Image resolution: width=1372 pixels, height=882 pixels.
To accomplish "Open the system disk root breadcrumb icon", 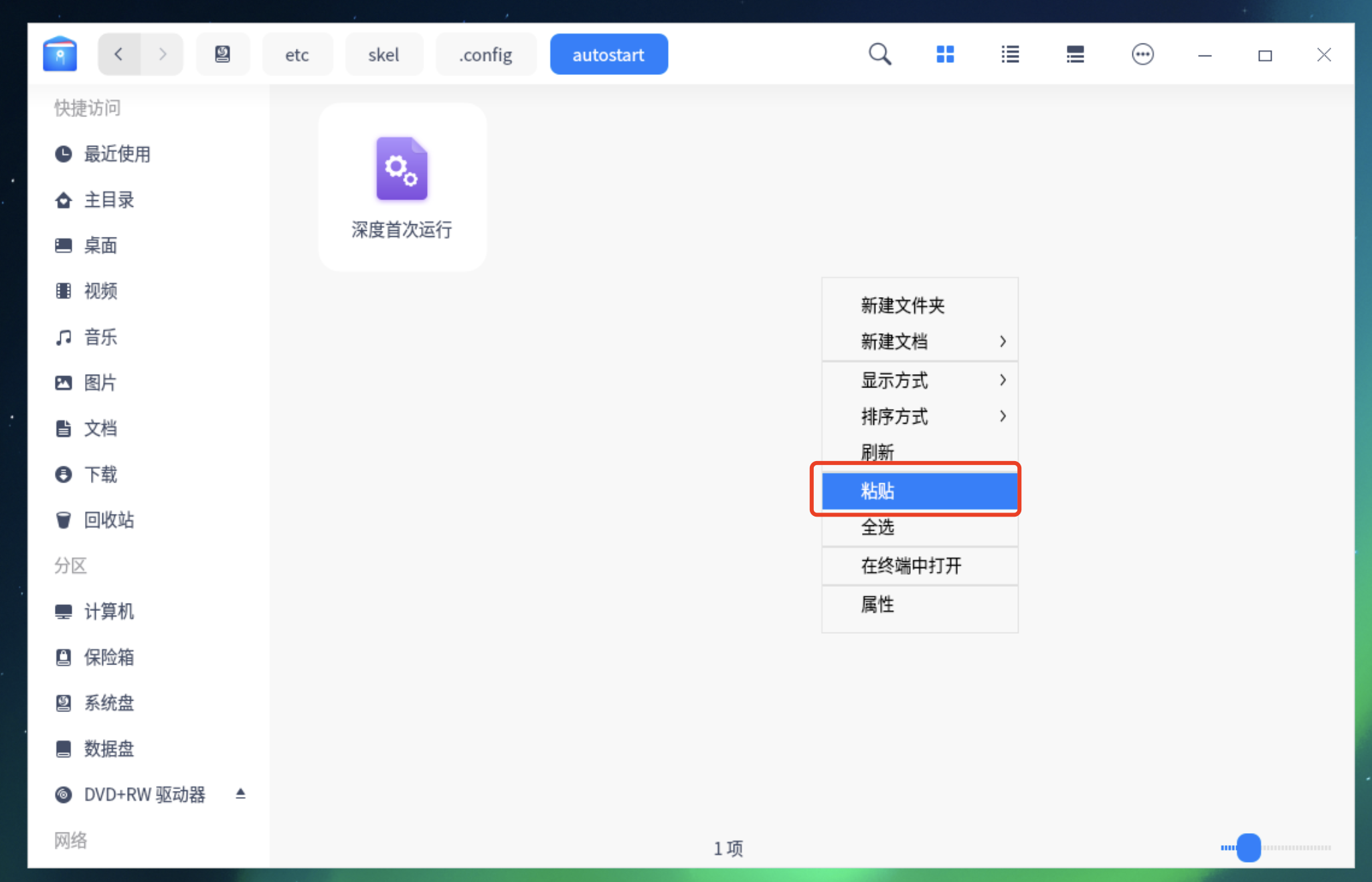I will pyautogui.click(x=223, y=54).
